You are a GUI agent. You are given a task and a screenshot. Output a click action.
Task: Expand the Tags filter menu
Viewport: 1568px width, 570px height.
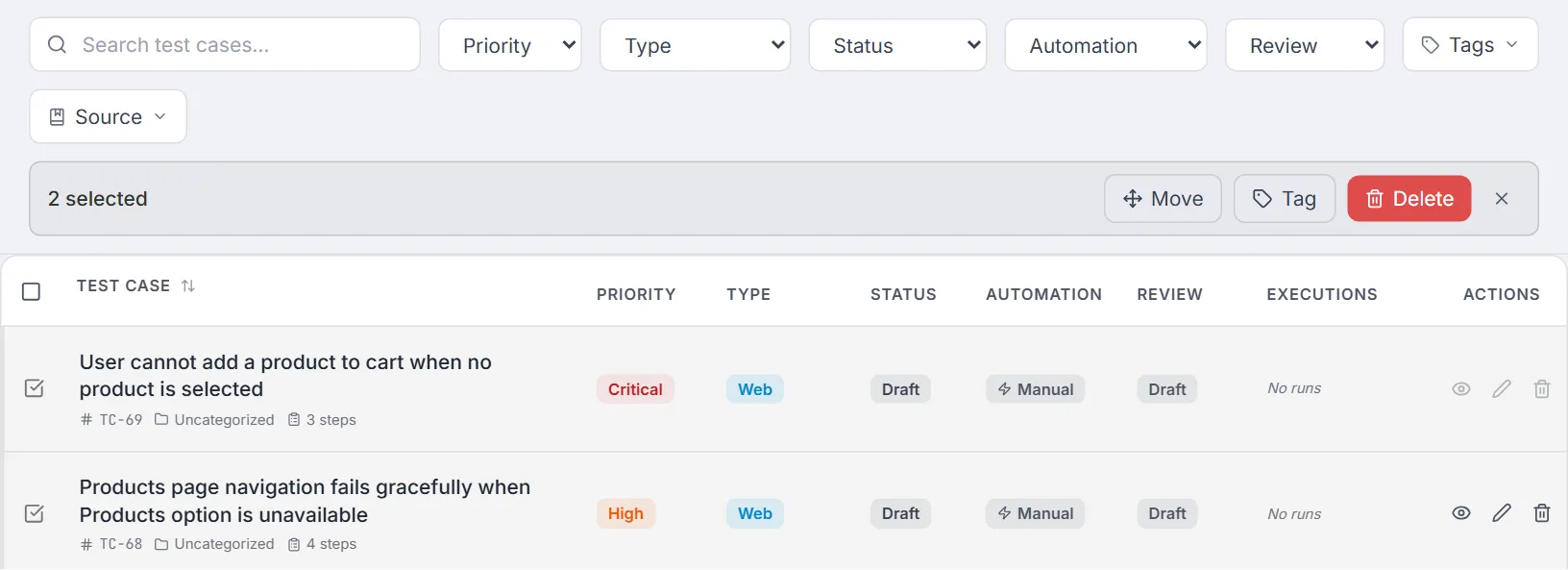(x=1470, y=45)
